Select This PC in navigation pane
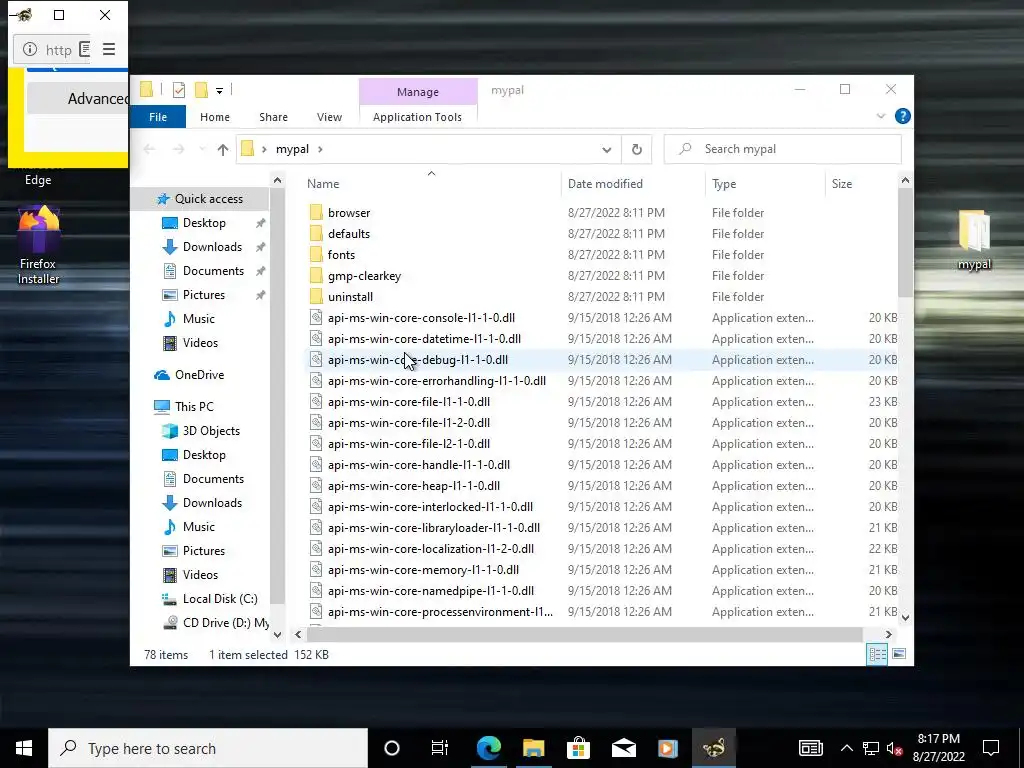The width and height of the screenshot is (1024, 768). (194, 406)
